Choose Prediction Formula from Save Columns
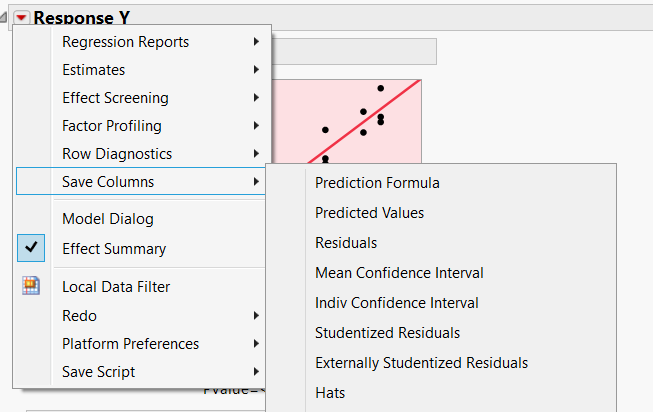653x412 pixels. [377, 183]
